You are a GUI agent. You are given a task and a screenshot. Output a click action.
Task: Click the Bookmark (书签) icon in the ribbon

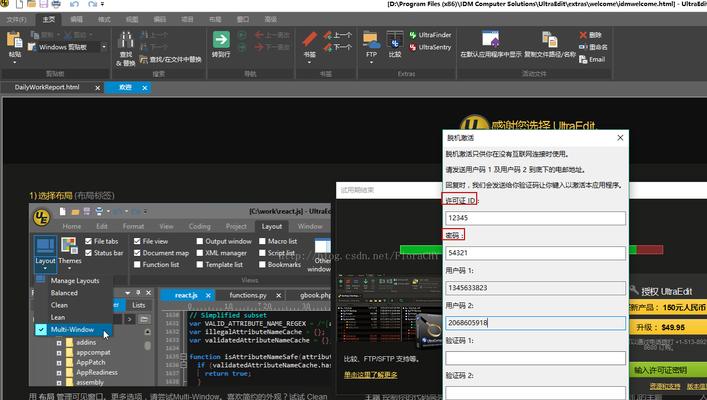309,40
